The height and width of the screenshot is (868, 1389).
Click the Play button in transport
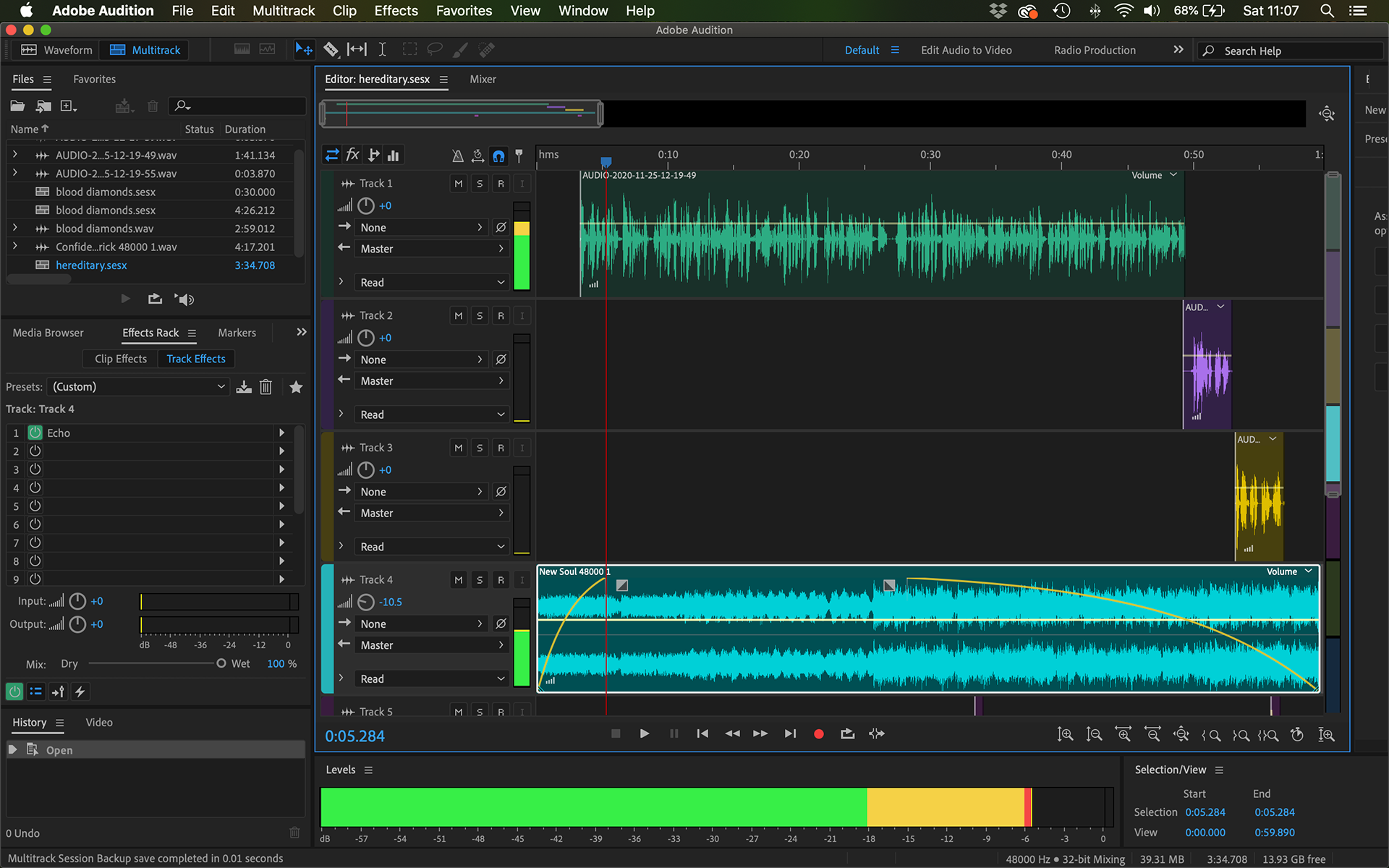644,733
